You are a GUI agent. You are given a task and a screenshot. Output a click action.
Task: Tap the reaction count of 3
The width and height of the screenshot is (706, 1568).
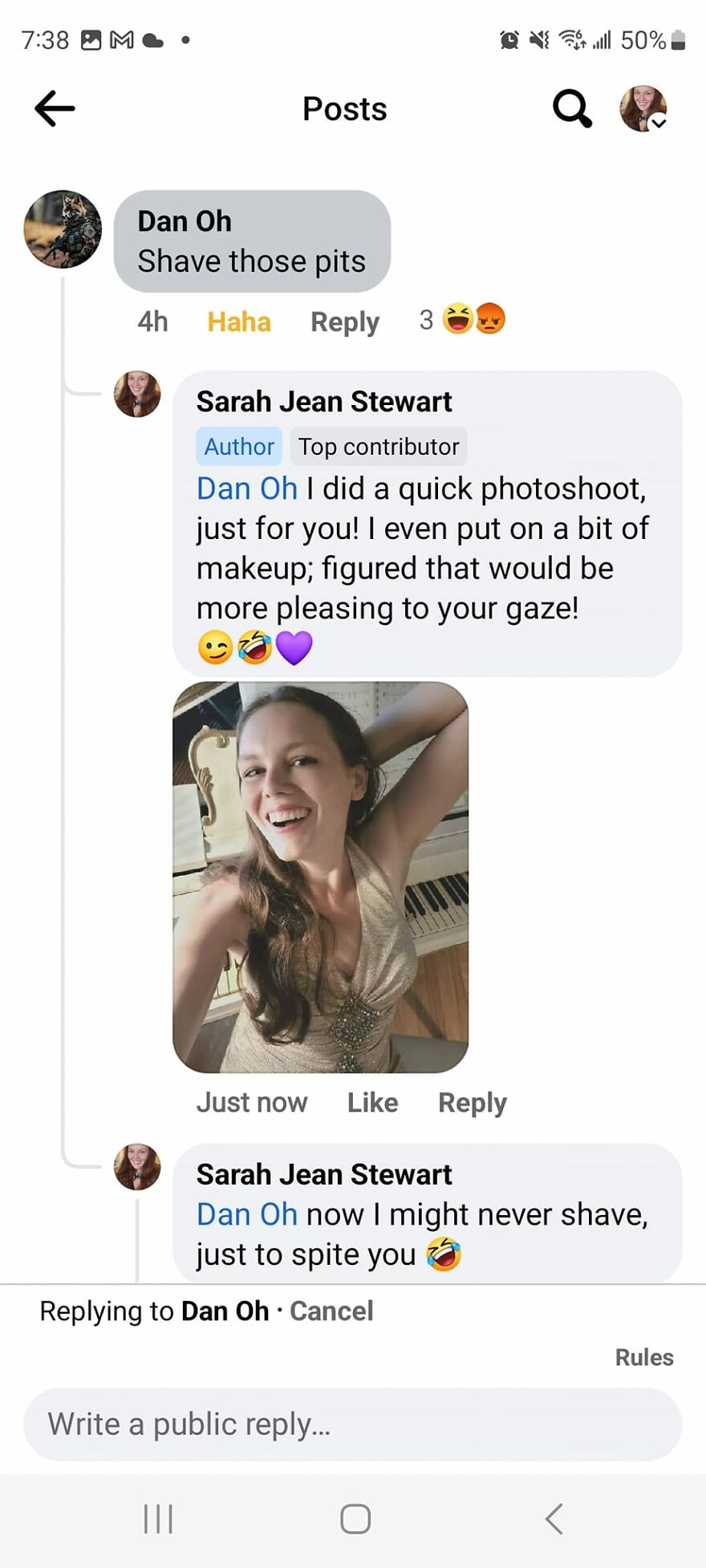pos(425,319)
